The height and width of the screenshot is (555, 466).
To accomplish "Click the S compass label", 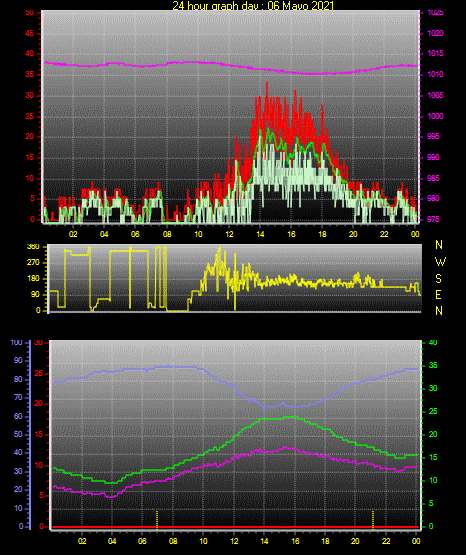I will coord(438,279).
